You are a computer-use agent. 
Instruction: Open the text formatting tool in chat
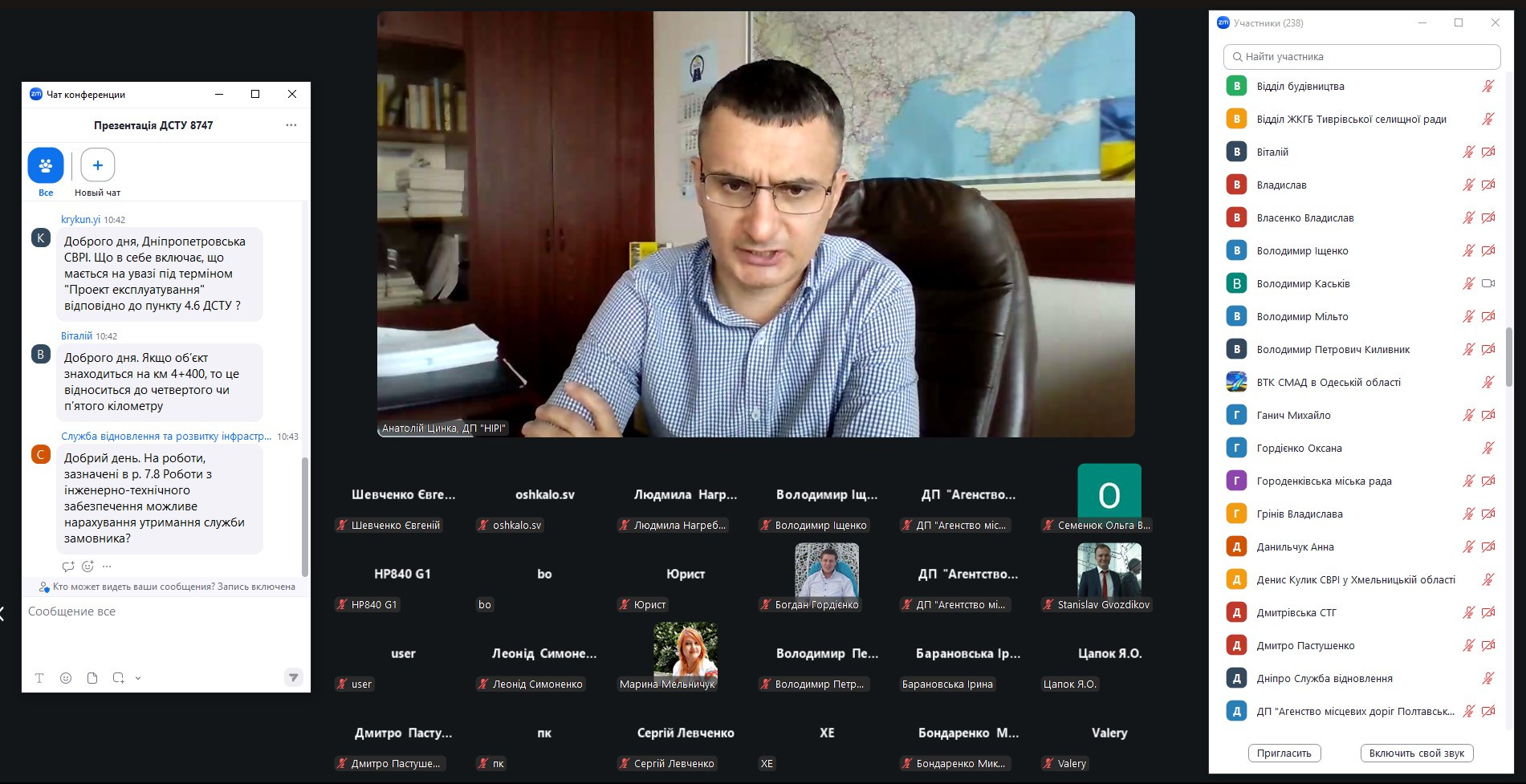39,678
